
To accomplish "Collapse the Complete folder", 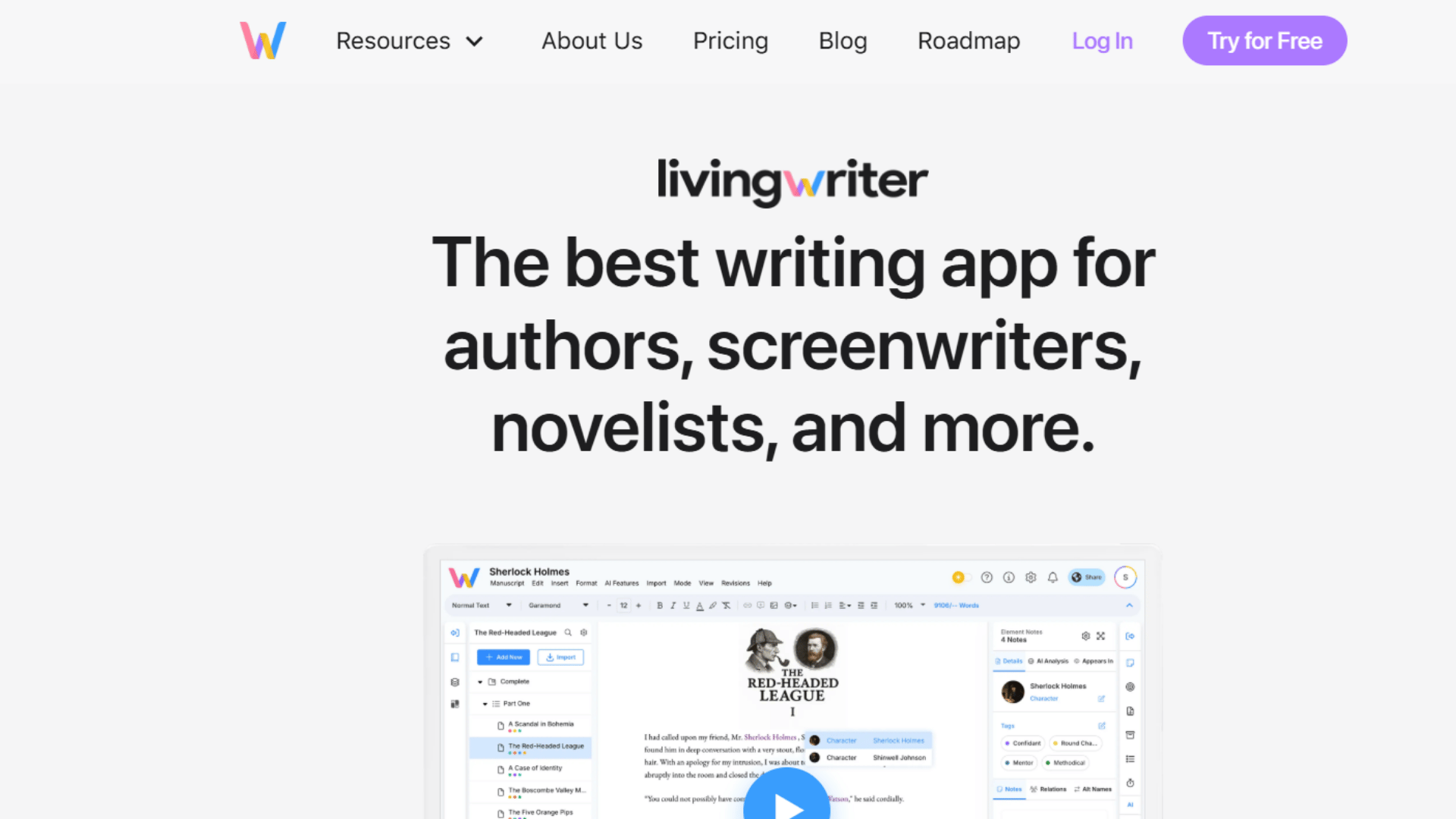I will (x=480, y=682).
